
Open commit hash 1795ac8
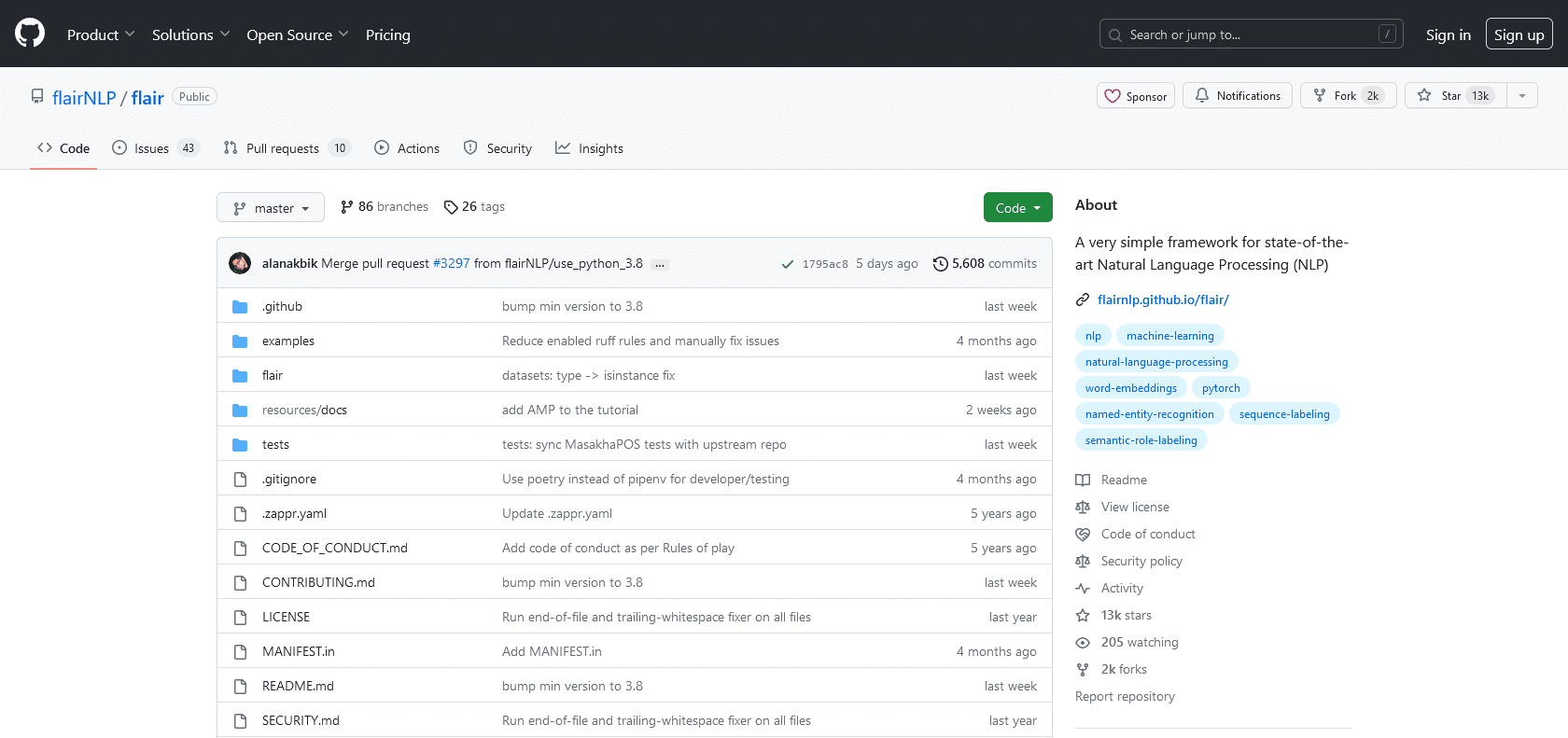[x=825, y=264]
